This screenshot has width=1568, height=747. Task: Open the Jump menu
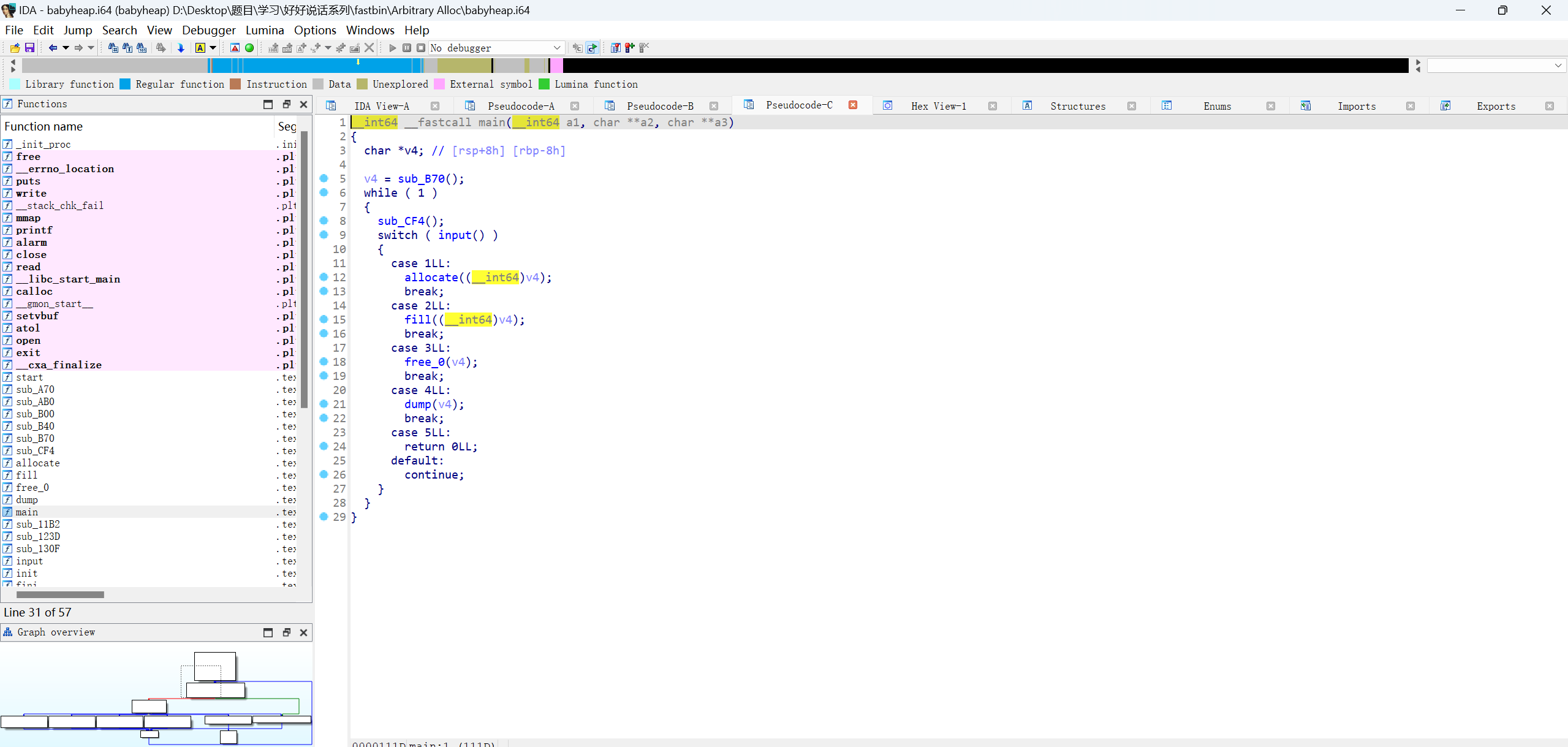coord(78,30)
